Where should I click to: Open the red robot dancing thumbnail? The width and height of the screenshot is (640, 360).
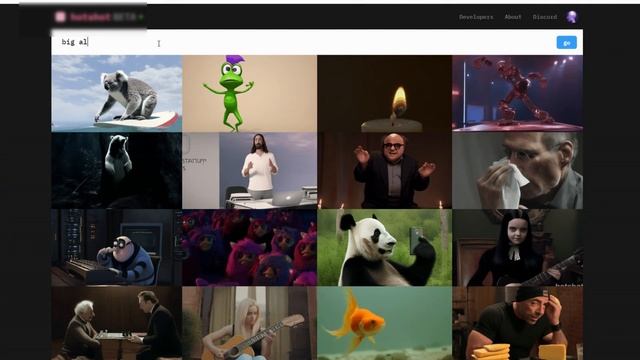click(518, 93)
